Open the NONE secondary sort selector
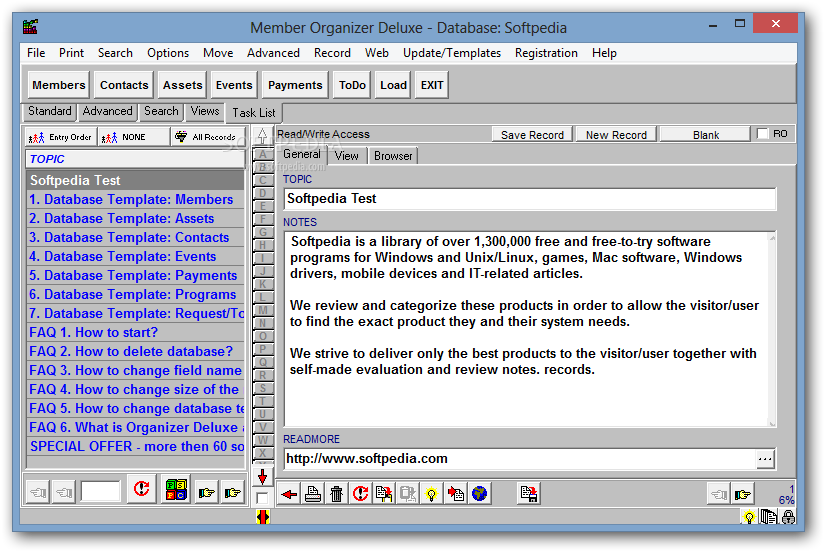 pos(134,137)
